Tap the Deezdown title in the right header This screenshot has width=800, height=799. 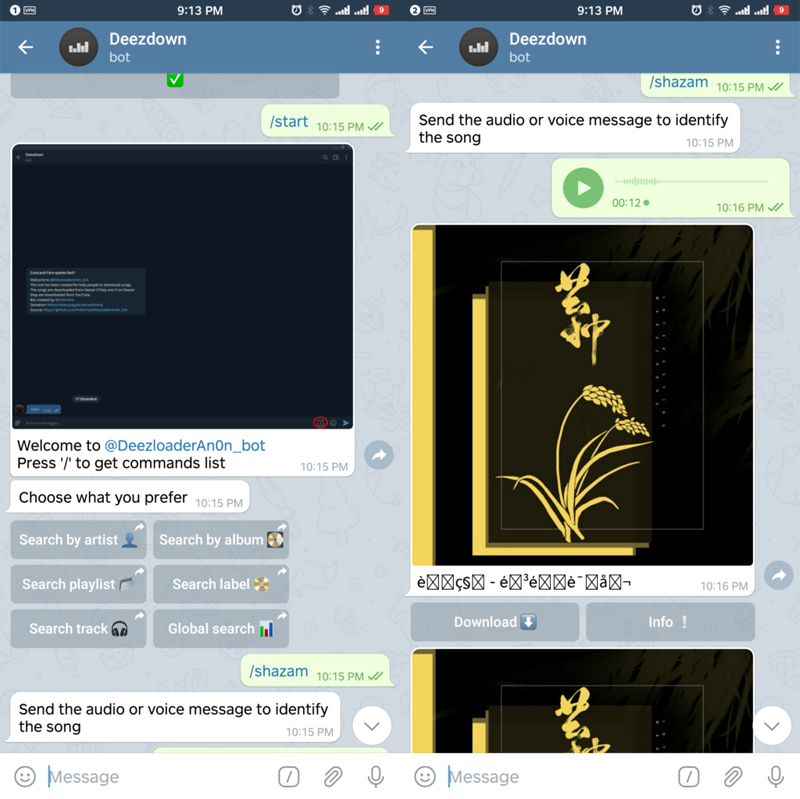pyautogui.click(x=548, y=39)
